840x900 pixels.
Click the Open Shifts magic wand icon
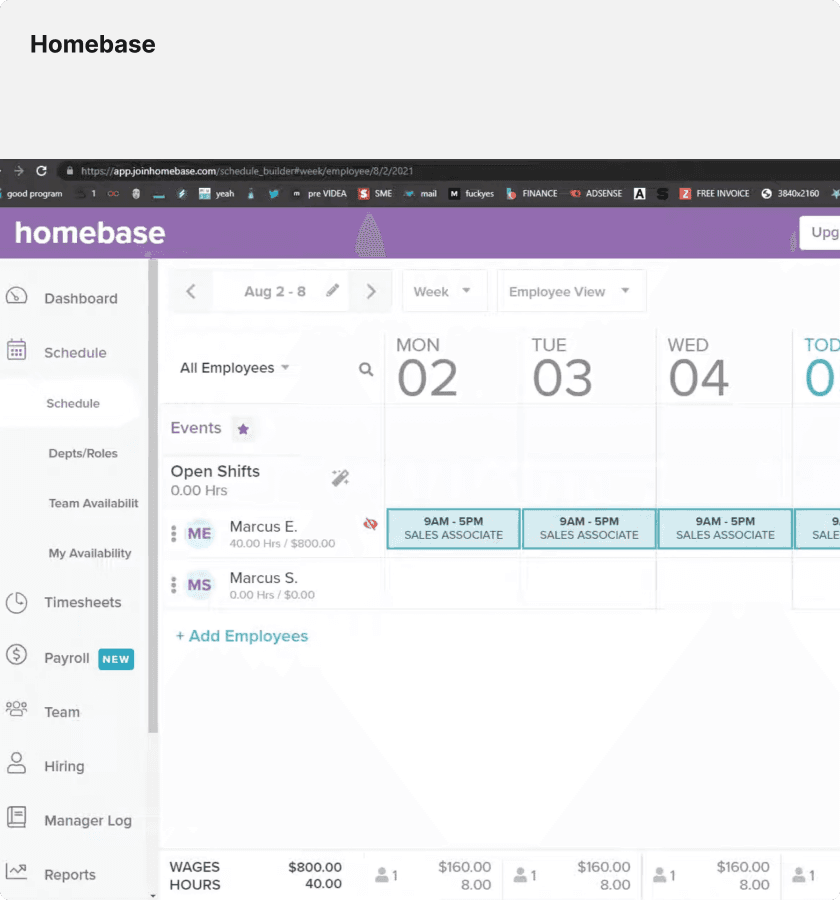[x=340, y=478]
